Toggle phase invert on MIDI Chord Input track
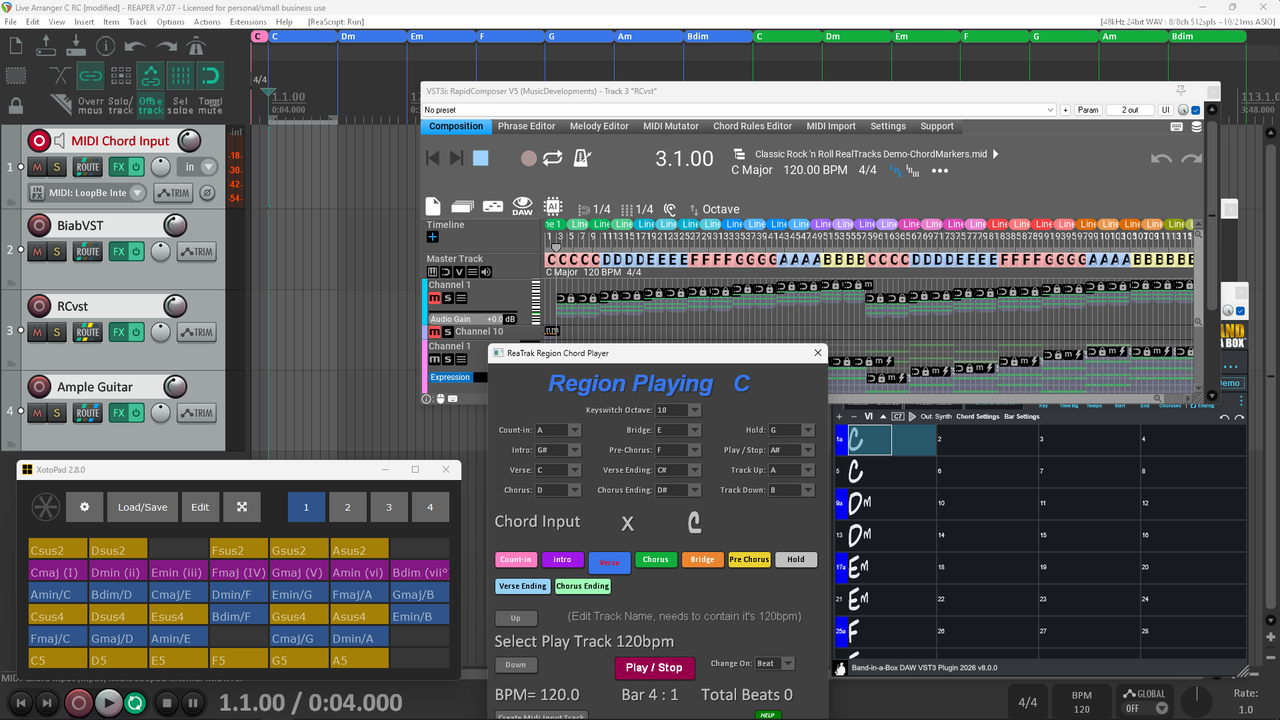 tap(207, 193)
